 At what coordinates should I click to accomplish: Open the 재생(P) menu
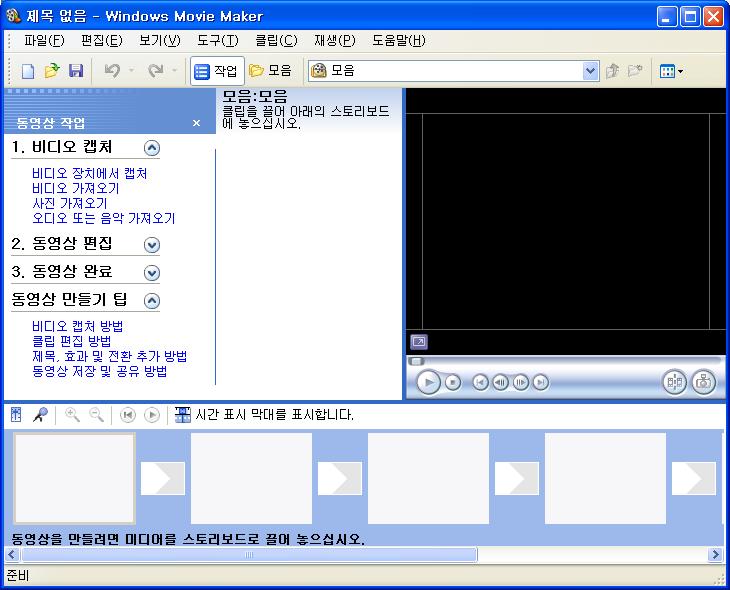[335, 41]
